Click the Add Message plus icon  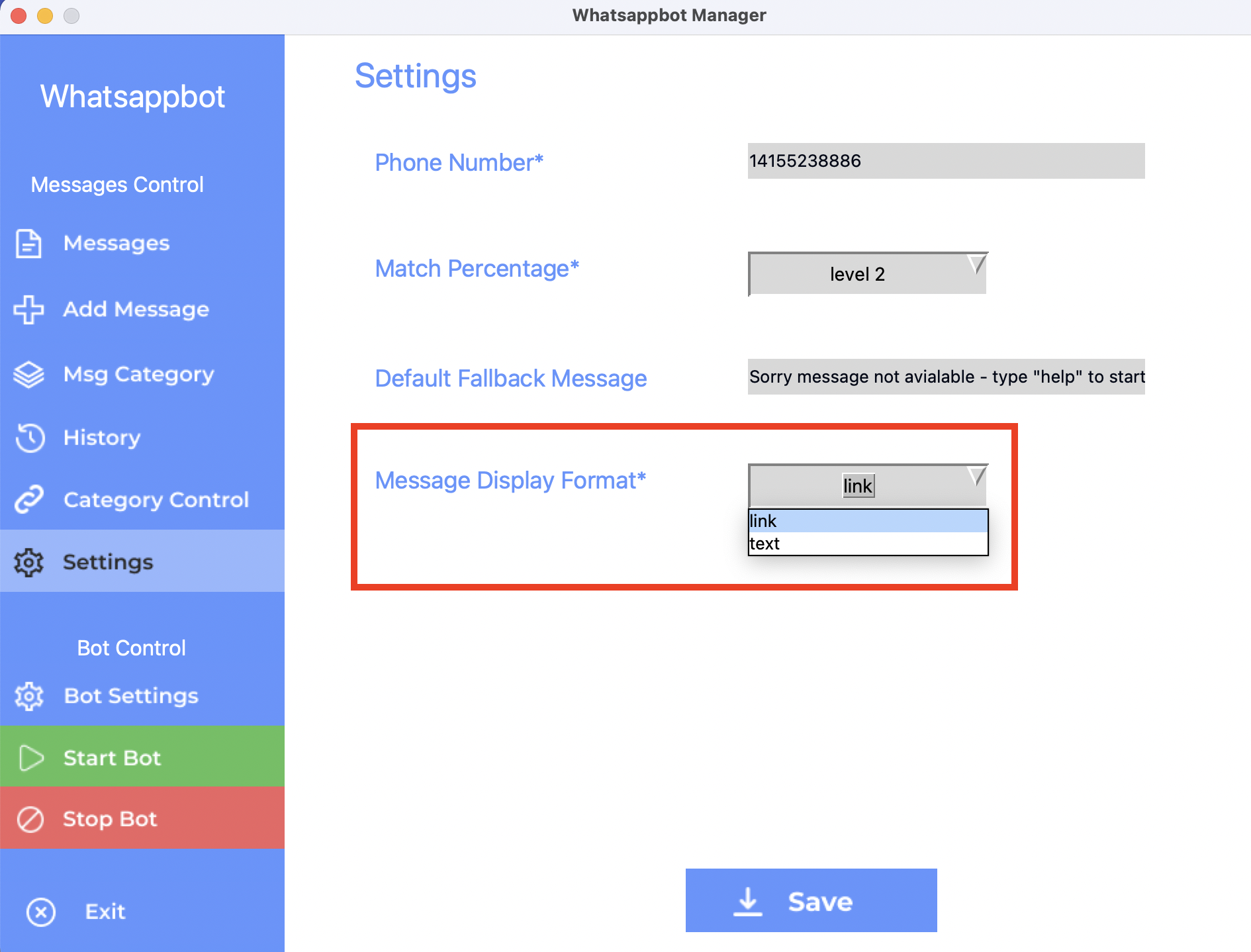28,309
